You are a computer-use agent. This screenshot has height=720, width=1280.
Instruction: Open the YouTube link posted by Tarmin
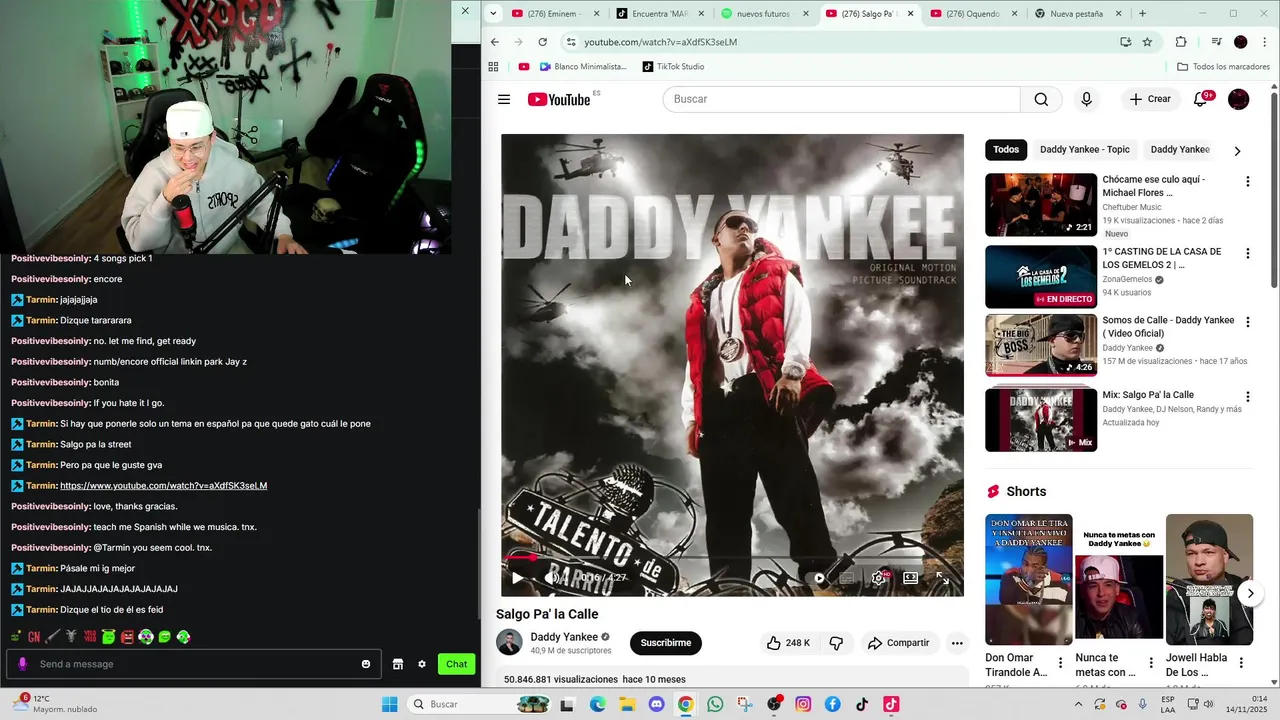pyautogui.click(x=163, y=486)
